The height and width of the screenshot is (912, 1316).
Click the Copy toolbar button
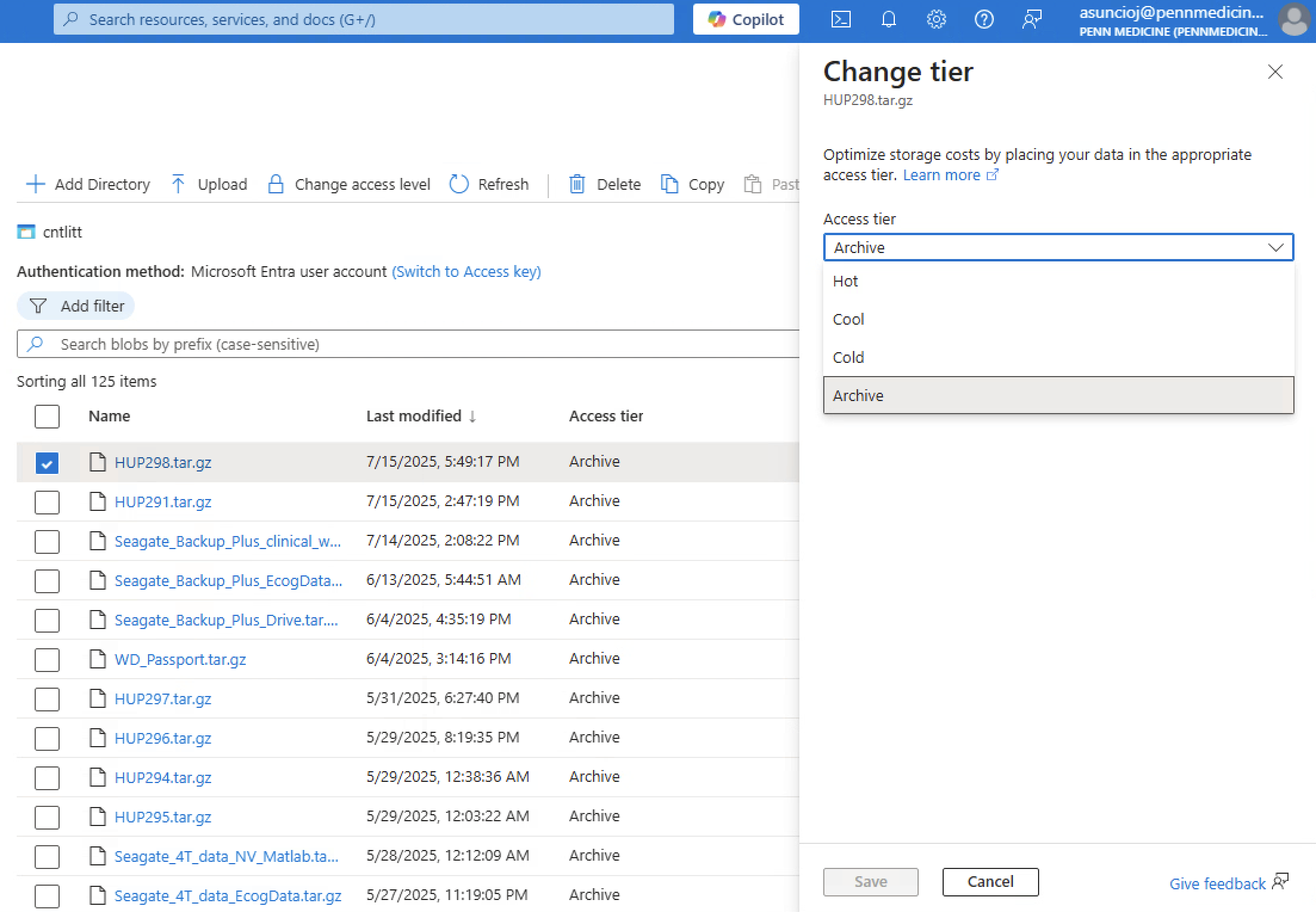(x=693, y=184)
